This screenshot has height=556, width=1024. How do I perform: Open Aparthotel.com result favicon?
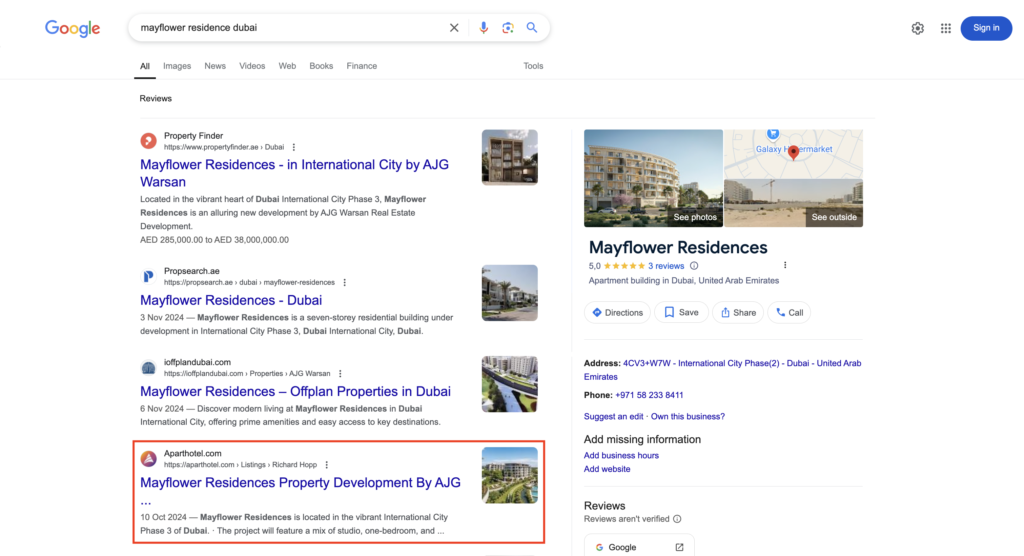148,458
